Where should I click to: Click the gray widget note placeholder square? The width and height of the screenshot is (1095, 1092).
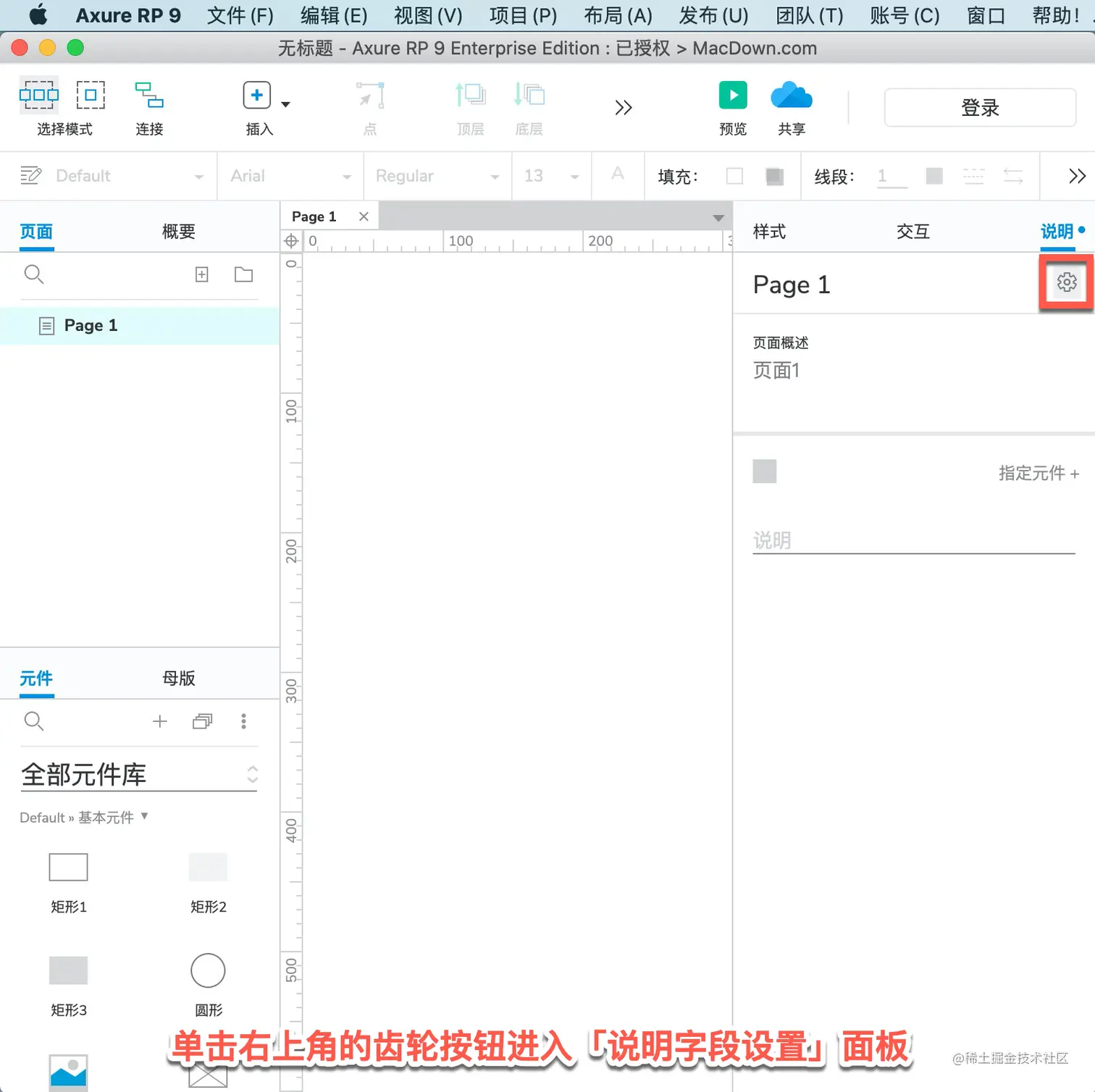[x=765, y=471]
